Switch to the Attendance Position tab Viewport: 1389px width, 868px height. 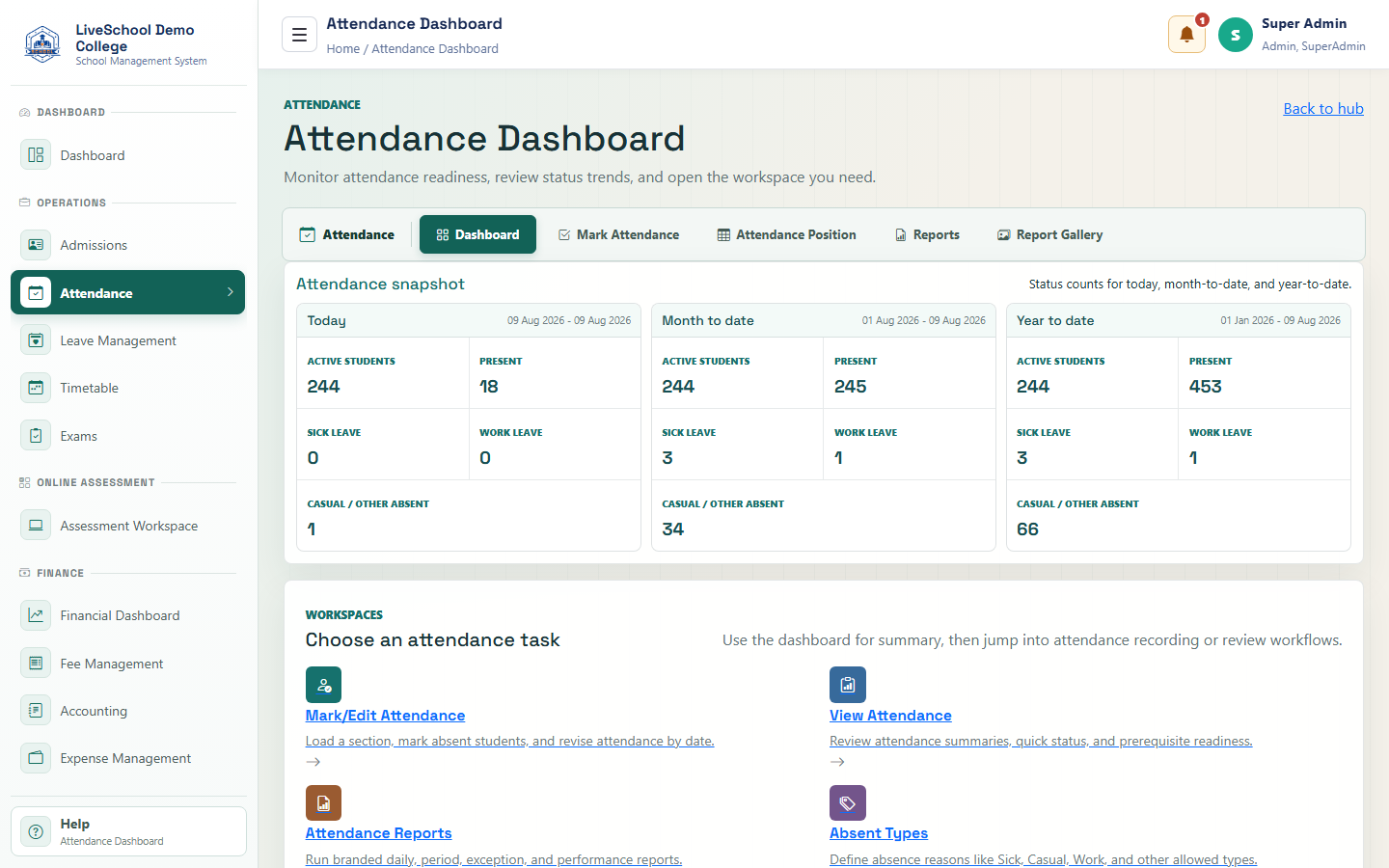coord(786,234)
